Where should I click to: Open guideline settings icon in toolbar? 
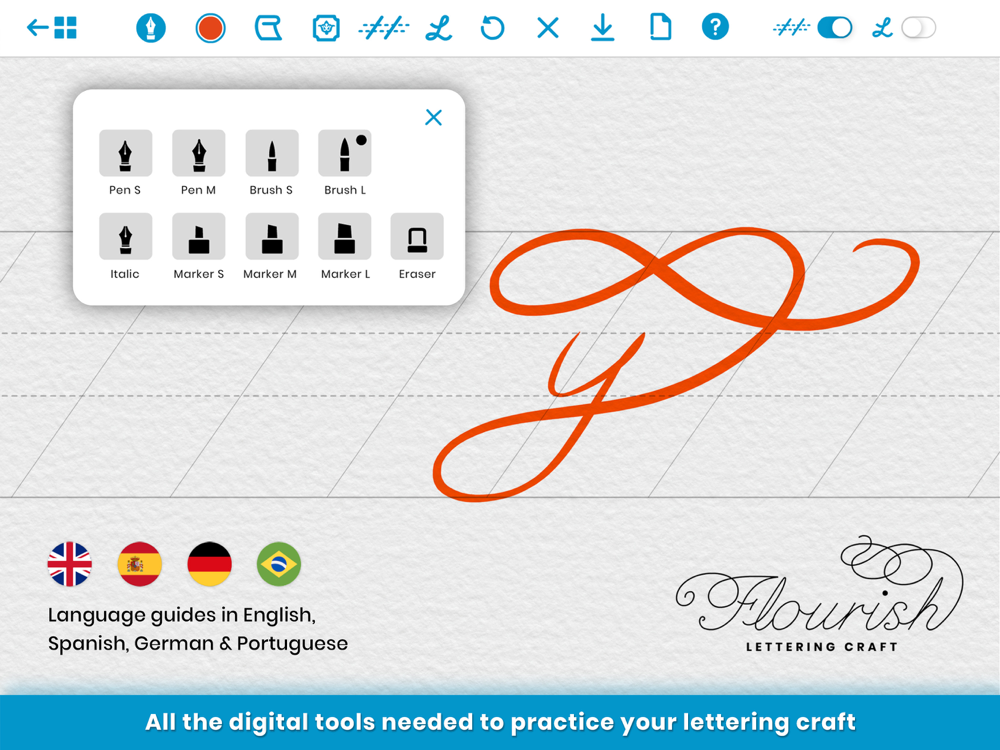click(383, 28)
